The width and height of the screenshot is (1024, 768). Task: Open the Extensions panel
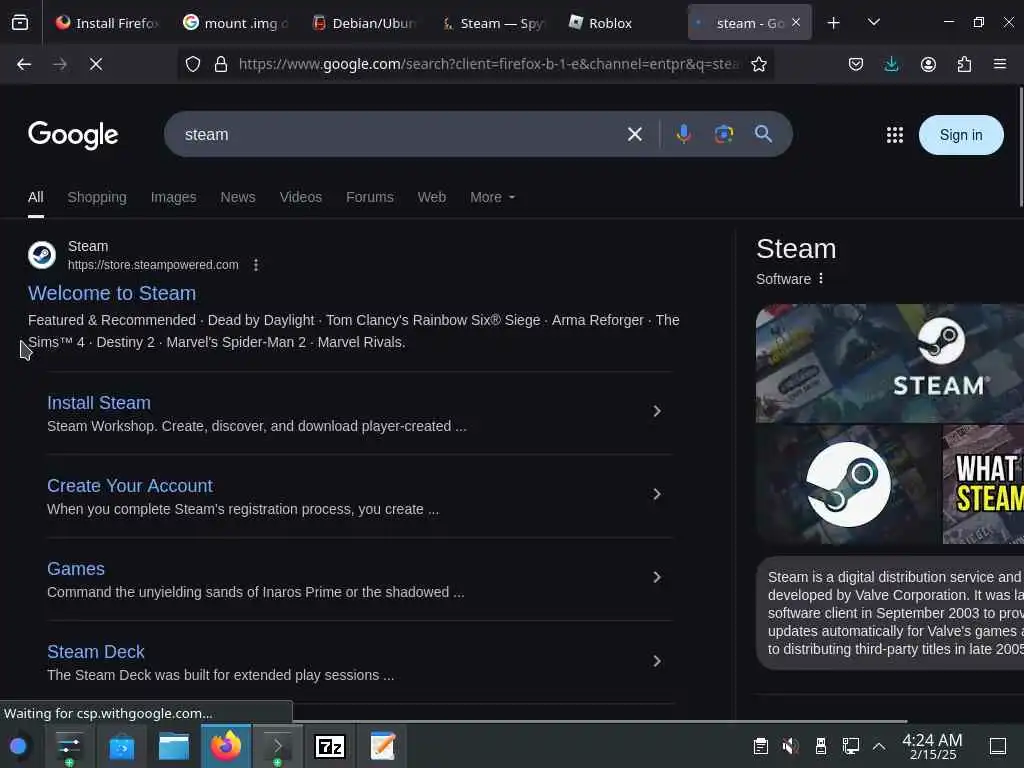click(x=965, y=64)
